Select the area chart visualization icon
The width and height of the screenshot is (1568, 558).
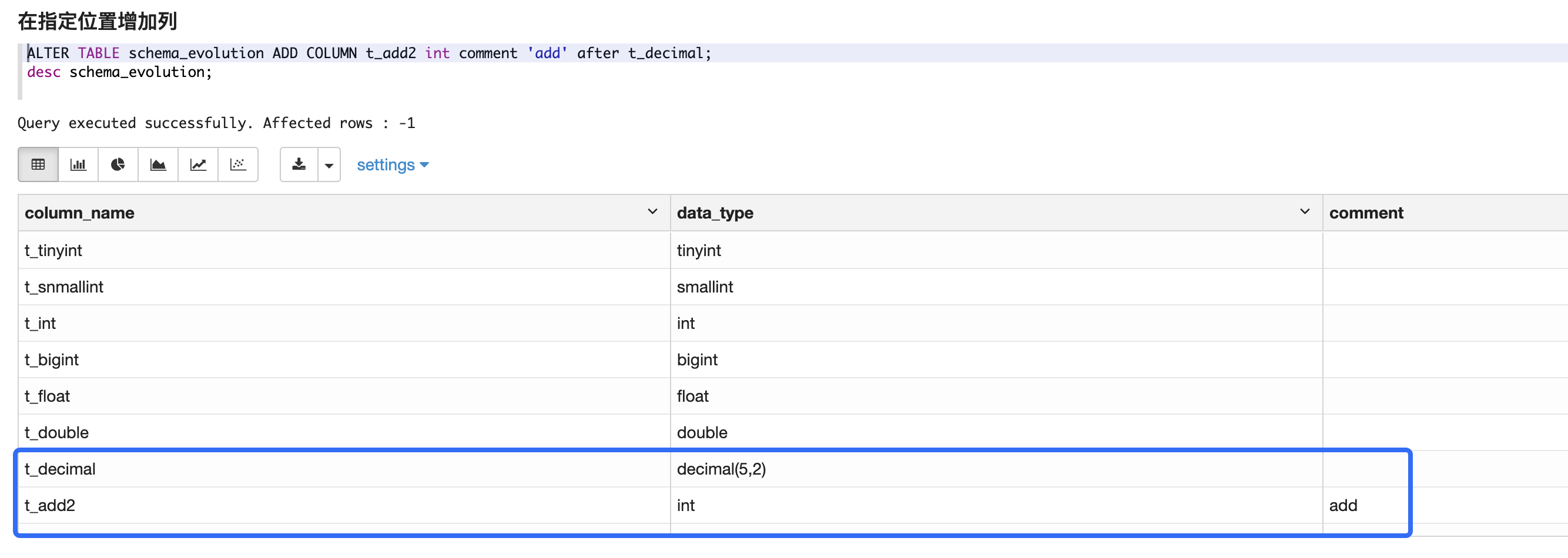point(158,164)
